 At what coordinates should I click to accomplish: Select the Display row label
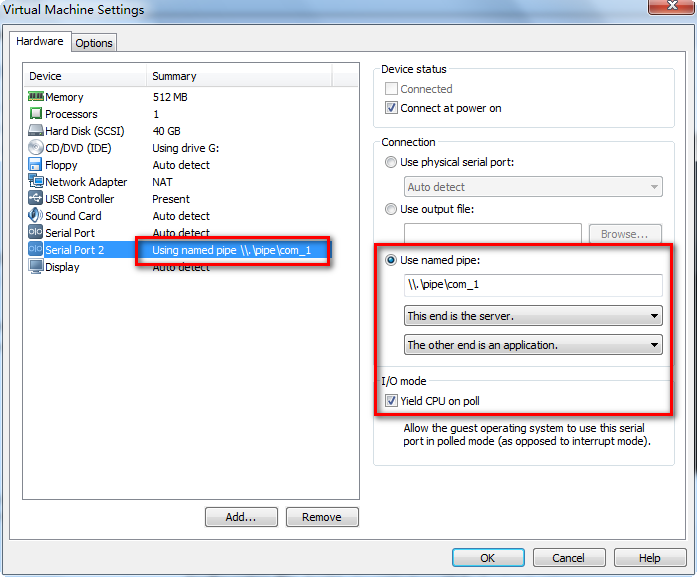tap(62, 267)
